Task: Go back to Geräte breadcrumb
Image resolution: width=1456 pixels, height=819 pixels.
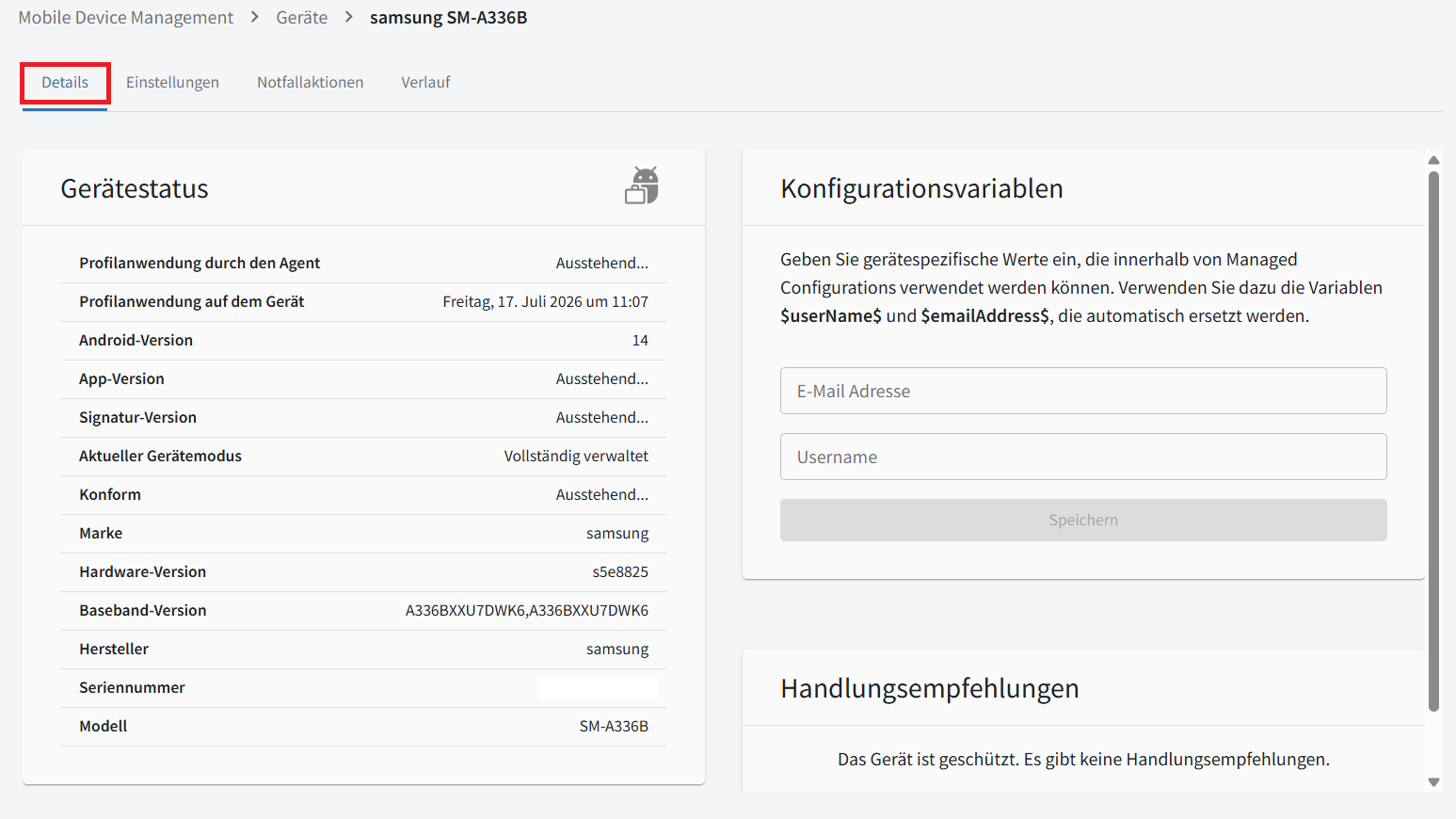Action: [x=302, y=18]
